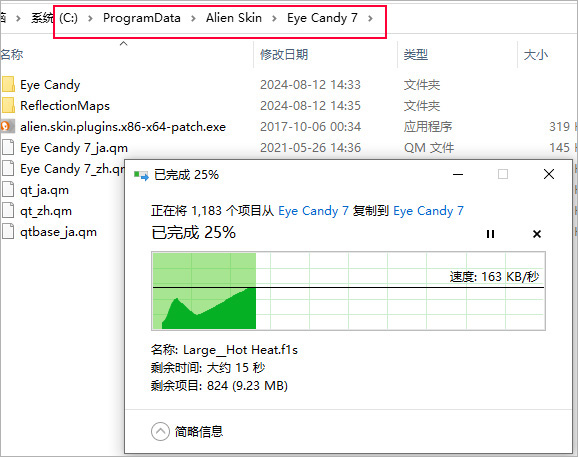
Task: Expand chevron after (C:) in address bar
Action: pos(90,18)
